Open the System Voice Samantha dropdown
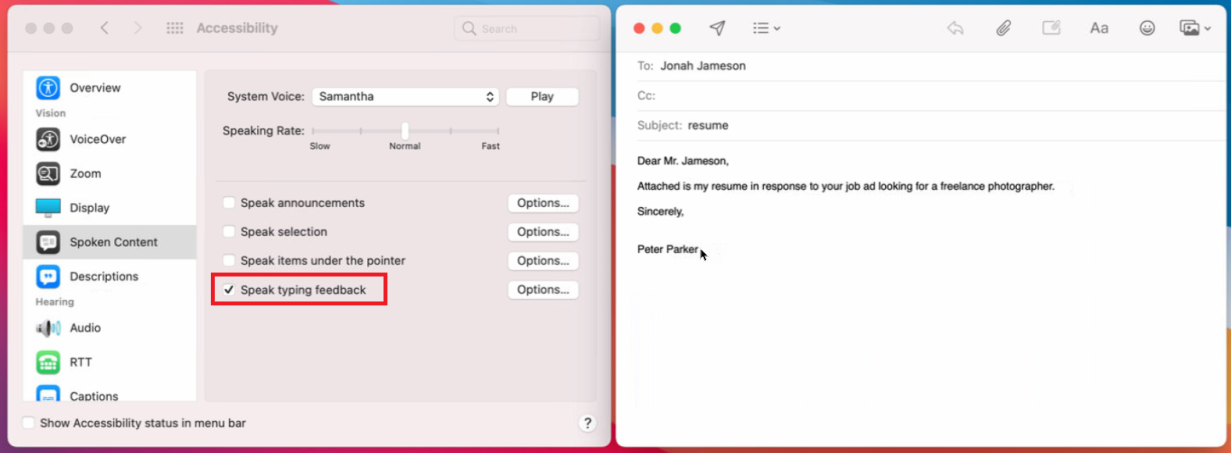This screenshot has height=453, width=1231. pyautogui.click(x=405, y=97)
